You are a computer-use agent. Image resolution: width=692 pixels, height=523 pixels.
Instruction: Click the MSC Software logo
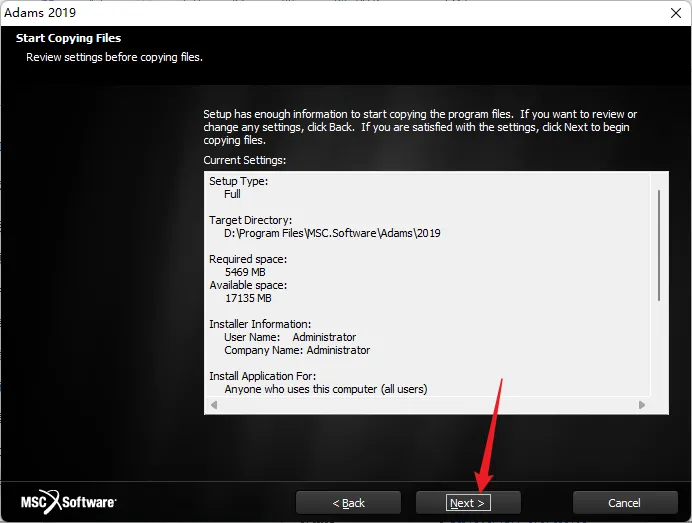[x=68, y=502]
